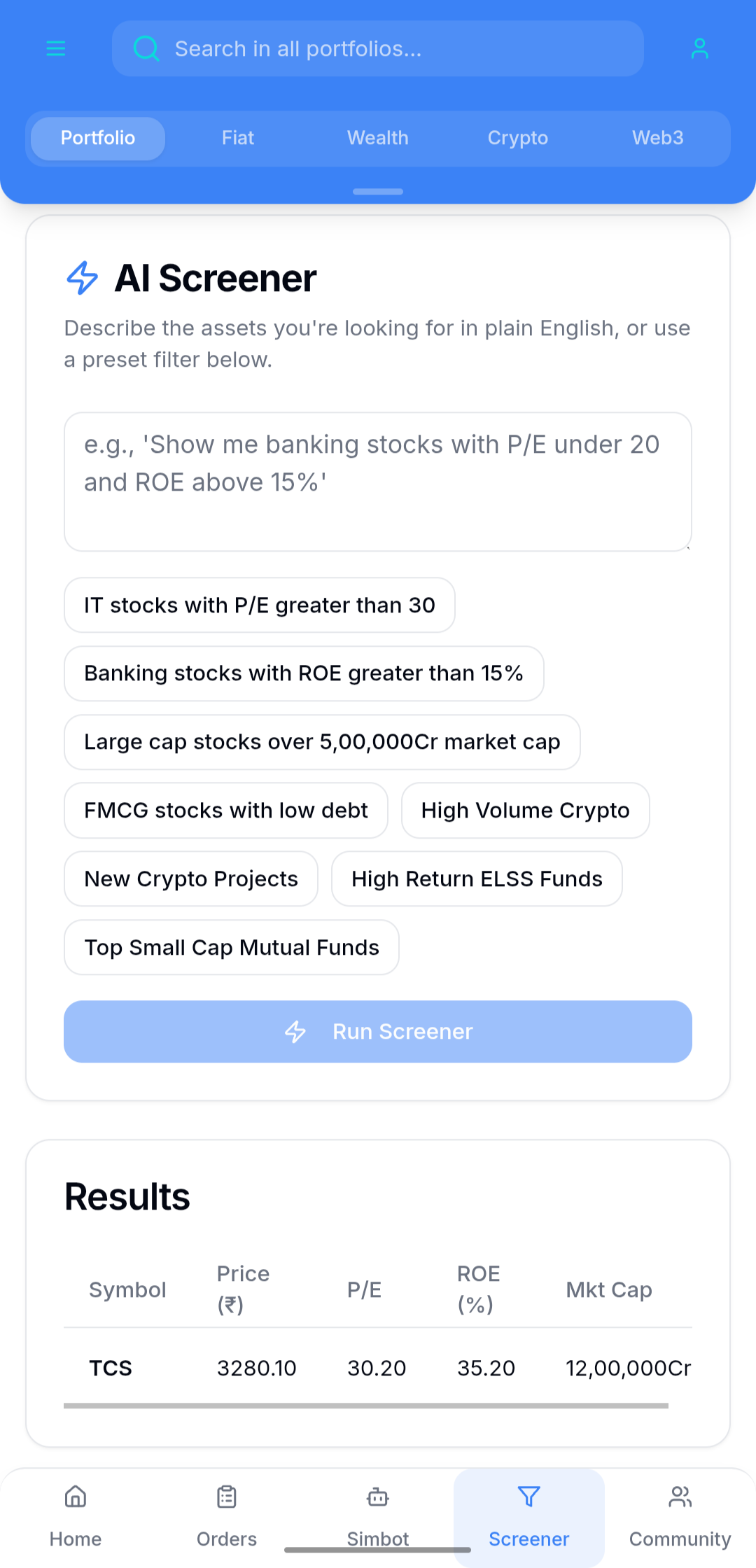Viewport: 756px width, 1568px height.
Task: Click the search magnifier icon
Action: point(146,48)
